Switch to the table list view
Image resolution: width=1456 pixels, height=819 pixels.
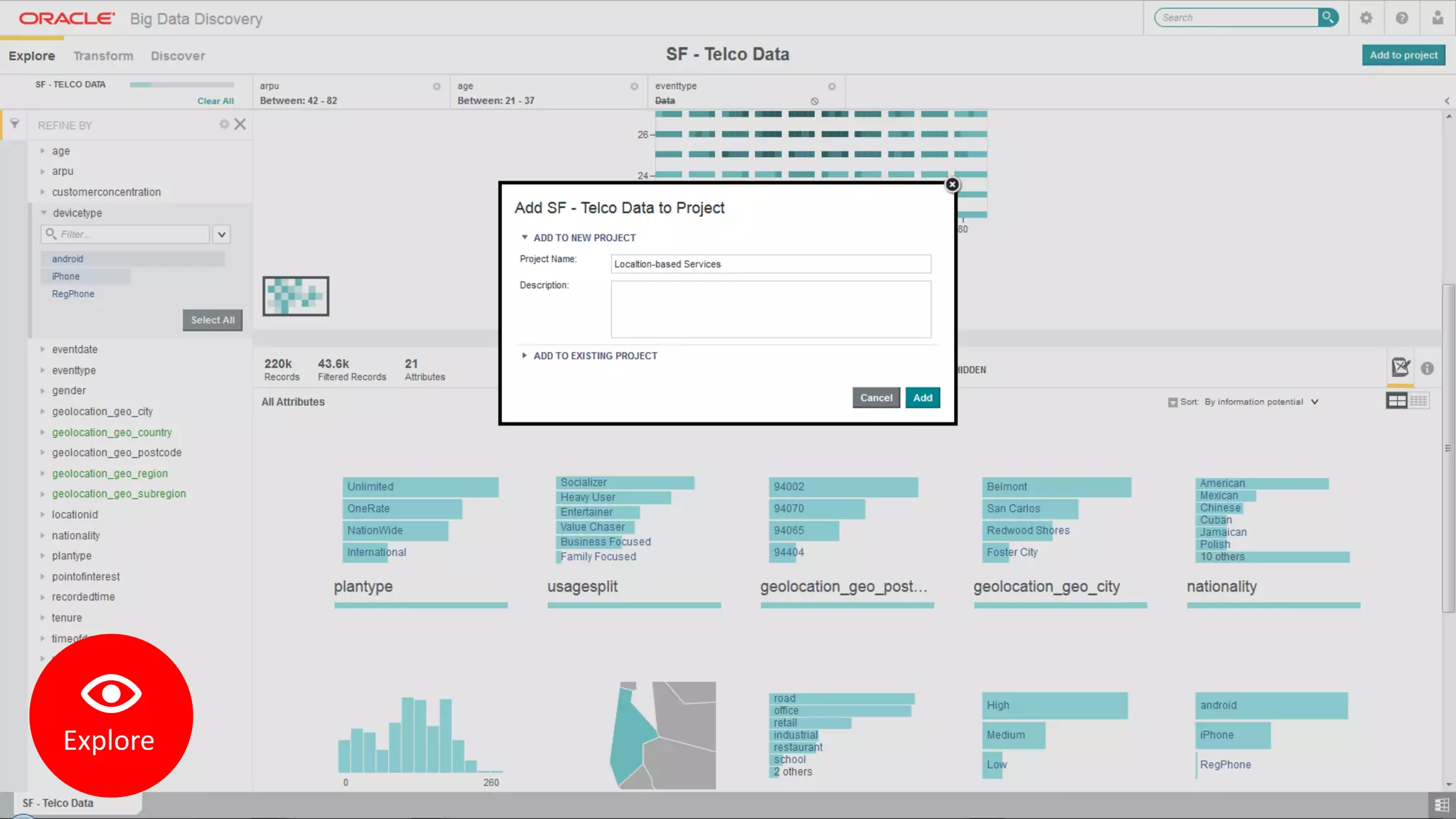[x=1418, y=401]
